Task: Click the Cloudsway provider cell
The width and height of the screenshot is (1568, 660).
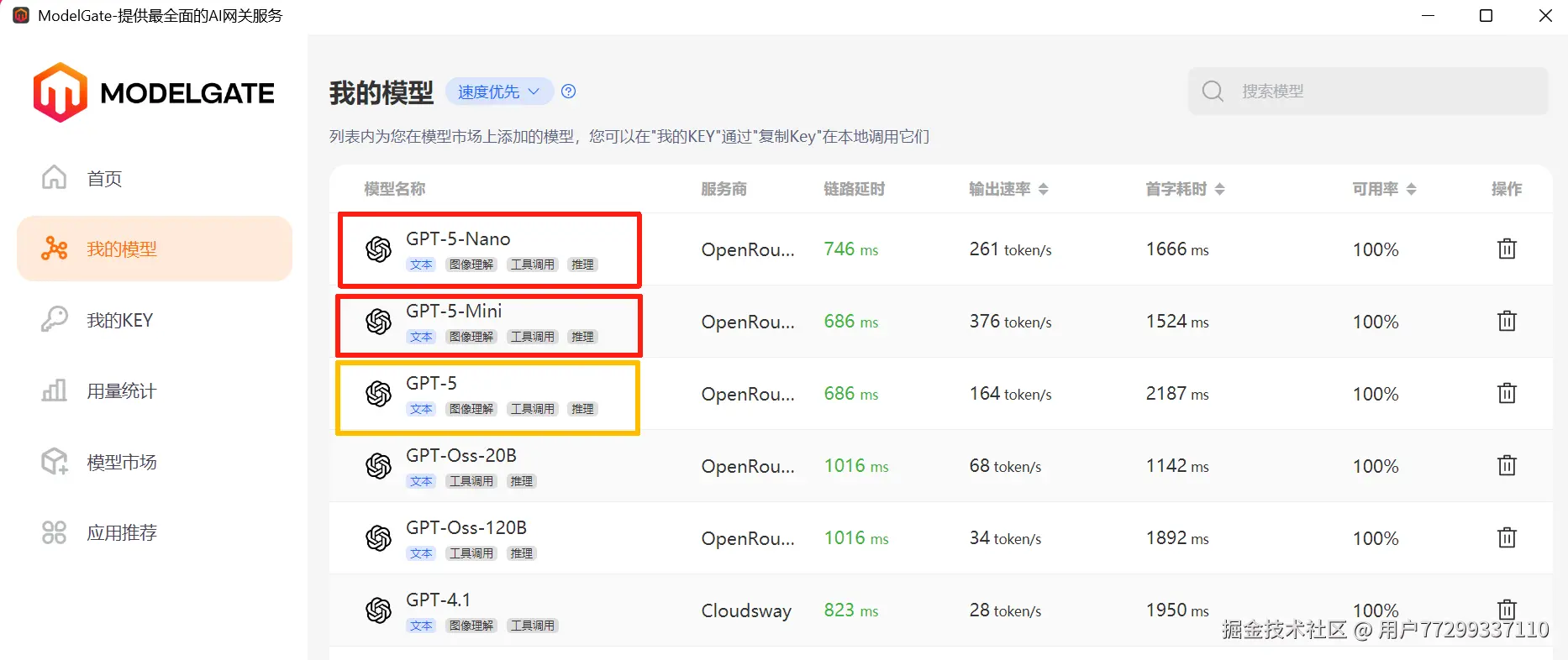Action: pyautogui.click(x=746, y=610)
